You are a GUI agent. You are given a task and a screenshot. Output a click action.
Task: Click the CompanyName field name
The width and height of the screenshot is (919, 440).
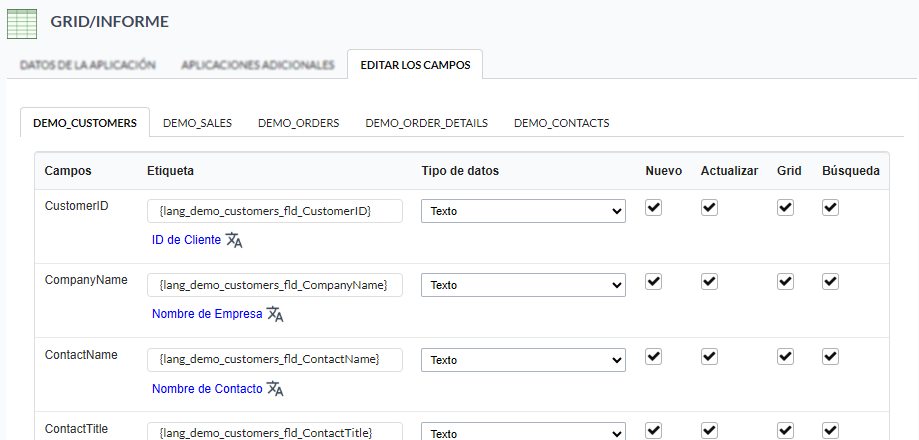pos(86,280)
